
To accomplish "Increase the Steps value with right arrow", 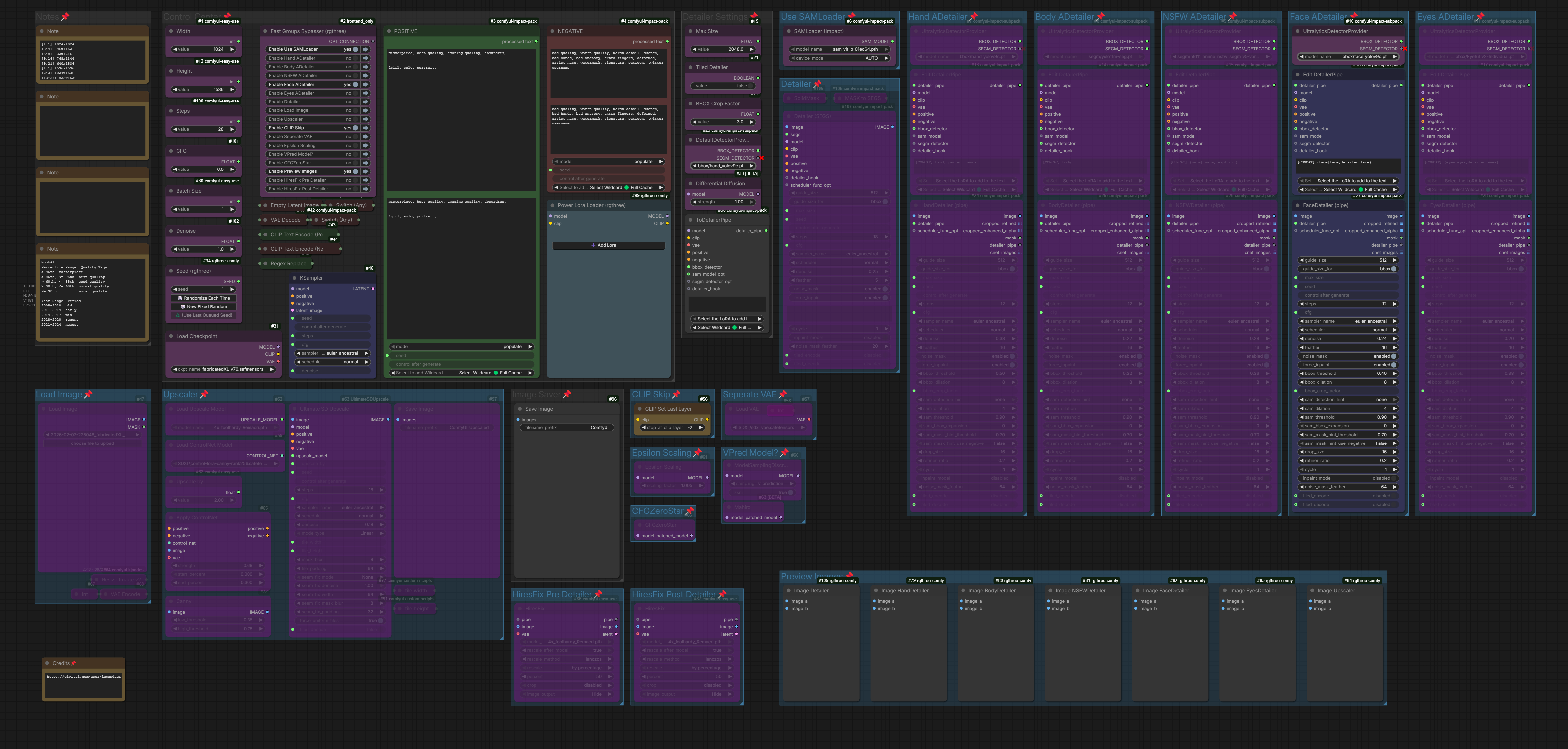I will point(232,129).
